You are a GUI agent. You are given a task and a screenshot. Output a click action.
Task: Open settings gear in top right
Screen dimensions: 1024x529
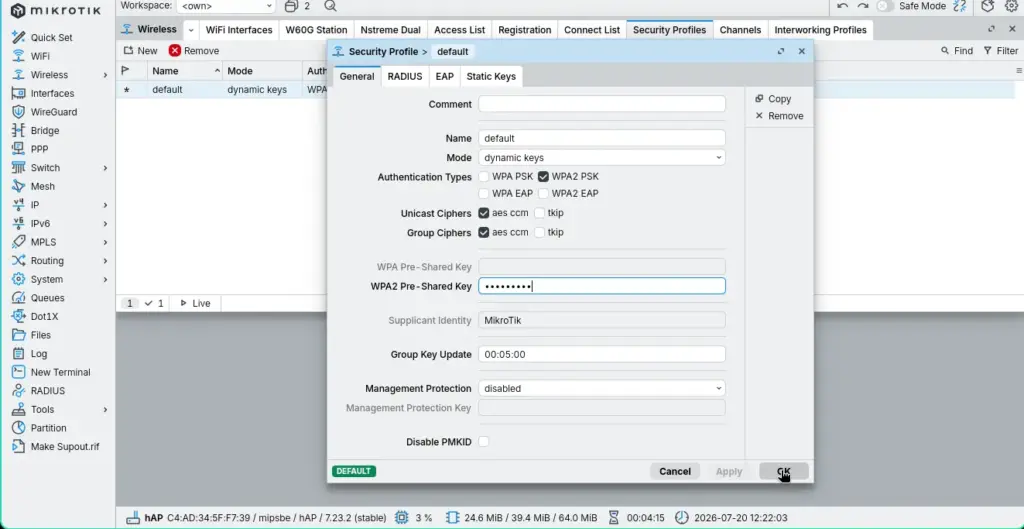[1011, 6]
